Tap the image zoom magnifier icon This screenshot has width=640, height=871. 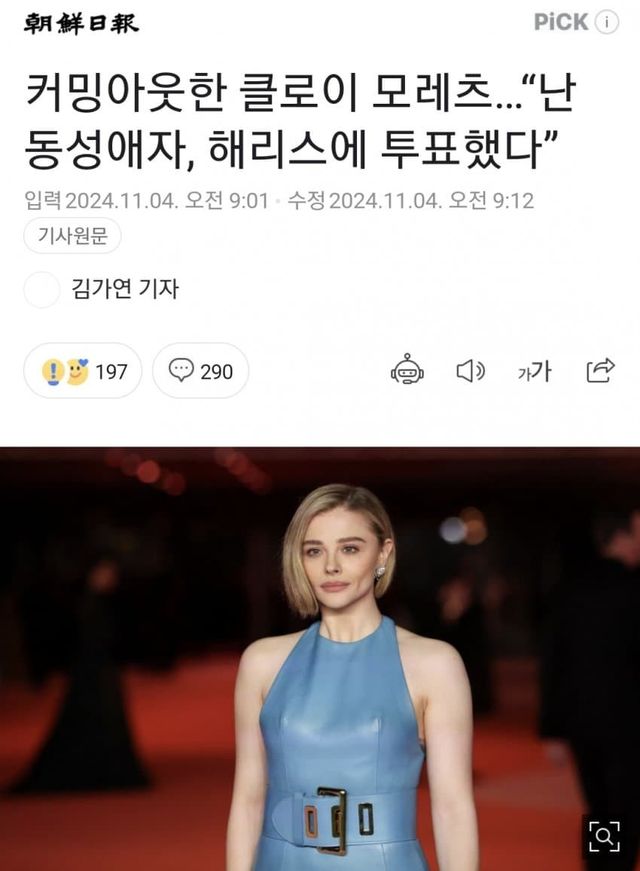click(x=605, y=835)
